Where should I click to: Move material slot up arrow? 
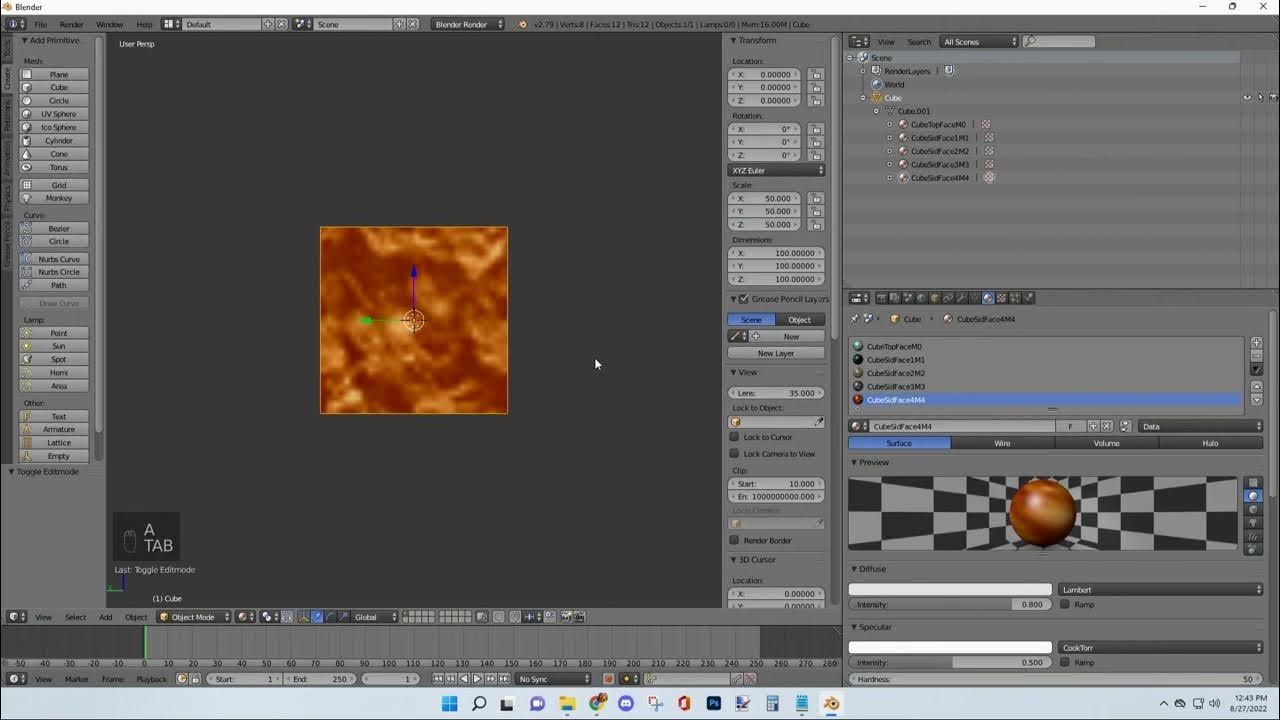coord(1256,387)
